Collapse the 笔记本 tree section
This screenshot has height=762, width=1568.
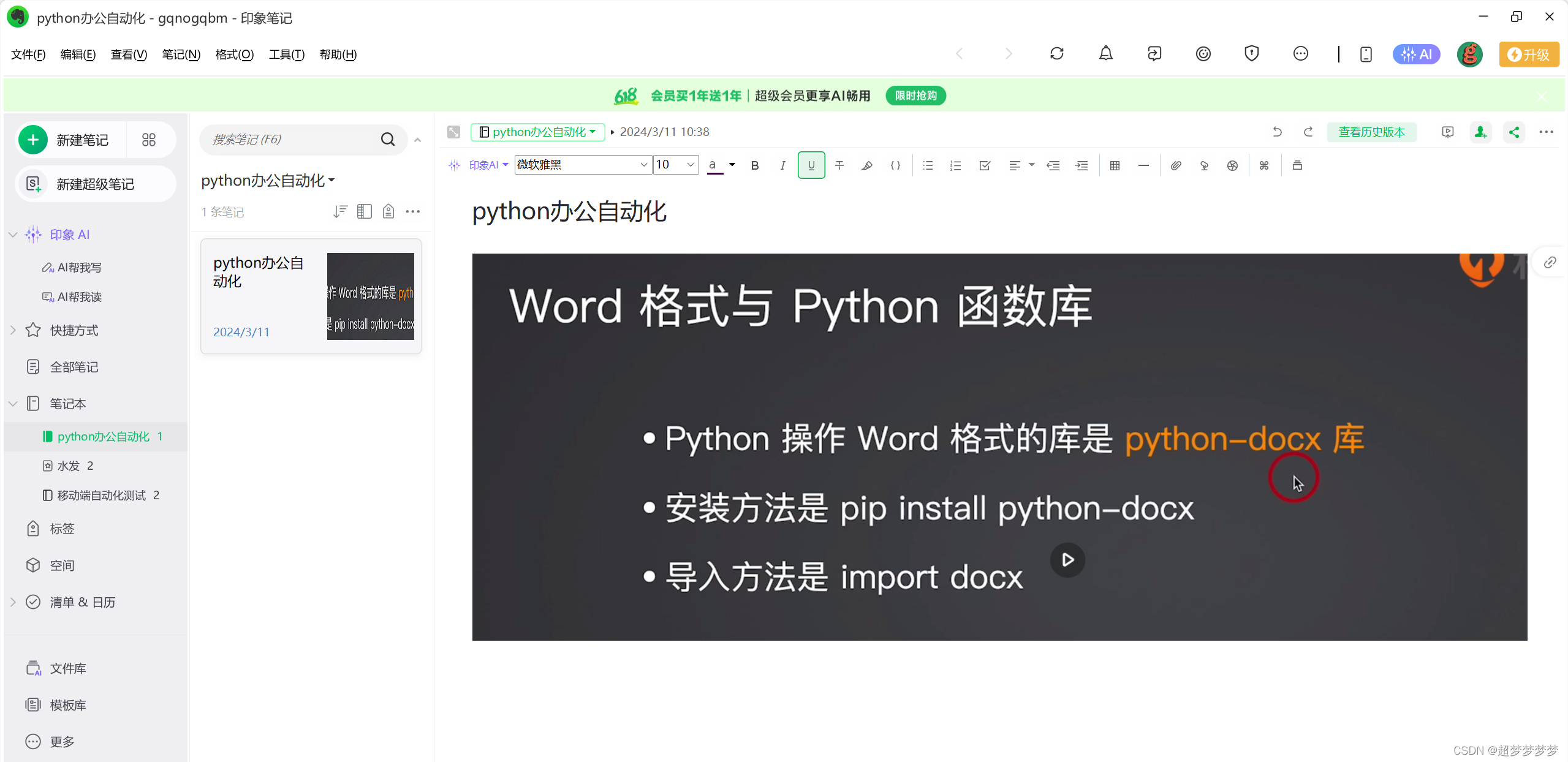(x=13, y=404)
